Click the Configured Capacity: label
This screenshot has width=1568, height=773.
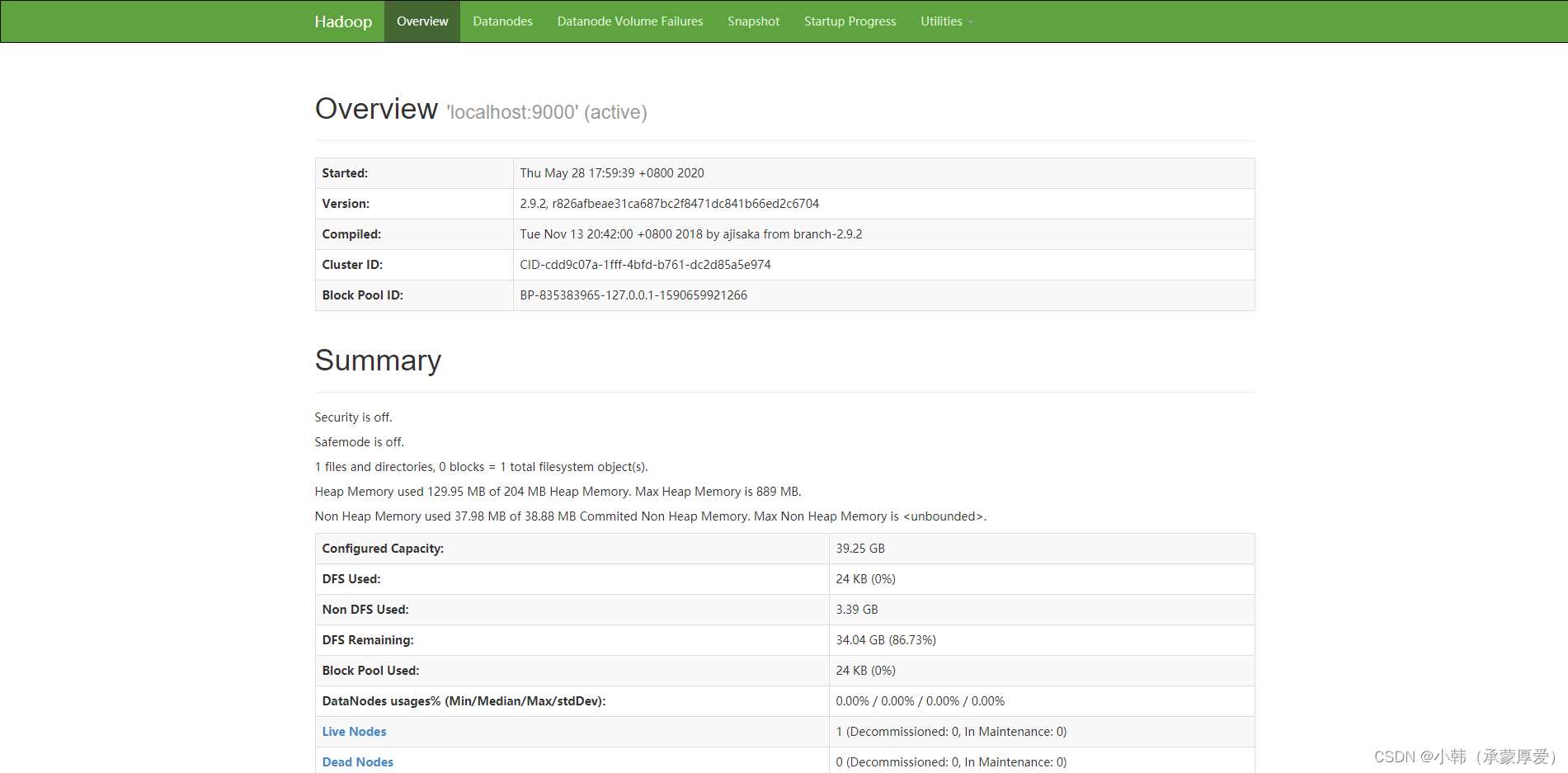pos(383,549)
